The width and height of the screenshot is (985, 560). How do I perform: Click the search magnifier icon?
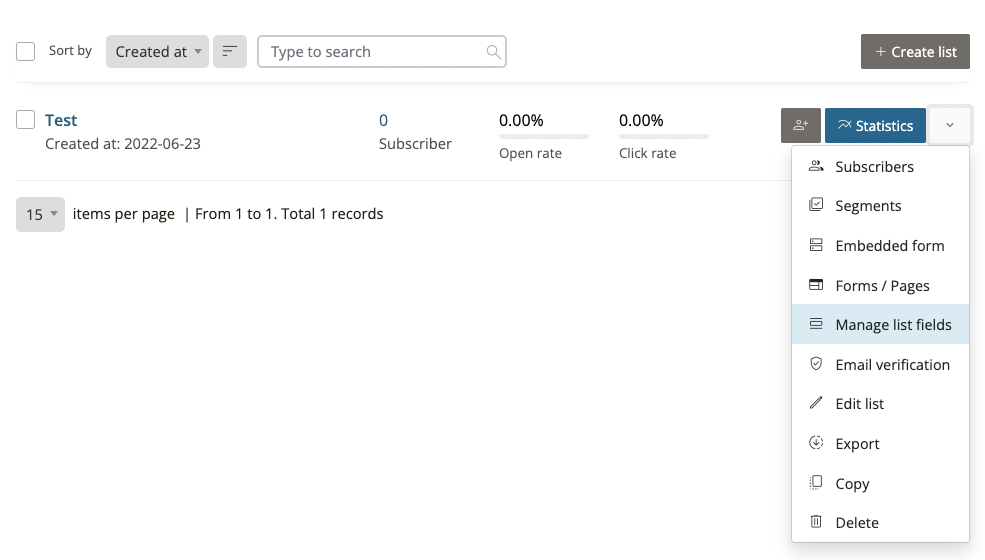(x=493, y=52)
